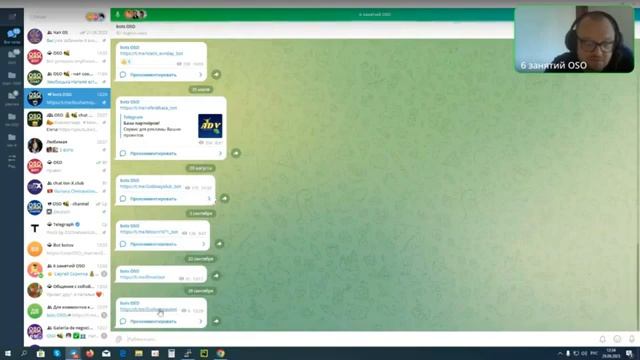Forward the post dated 3 сентября

tap(219, 244)
